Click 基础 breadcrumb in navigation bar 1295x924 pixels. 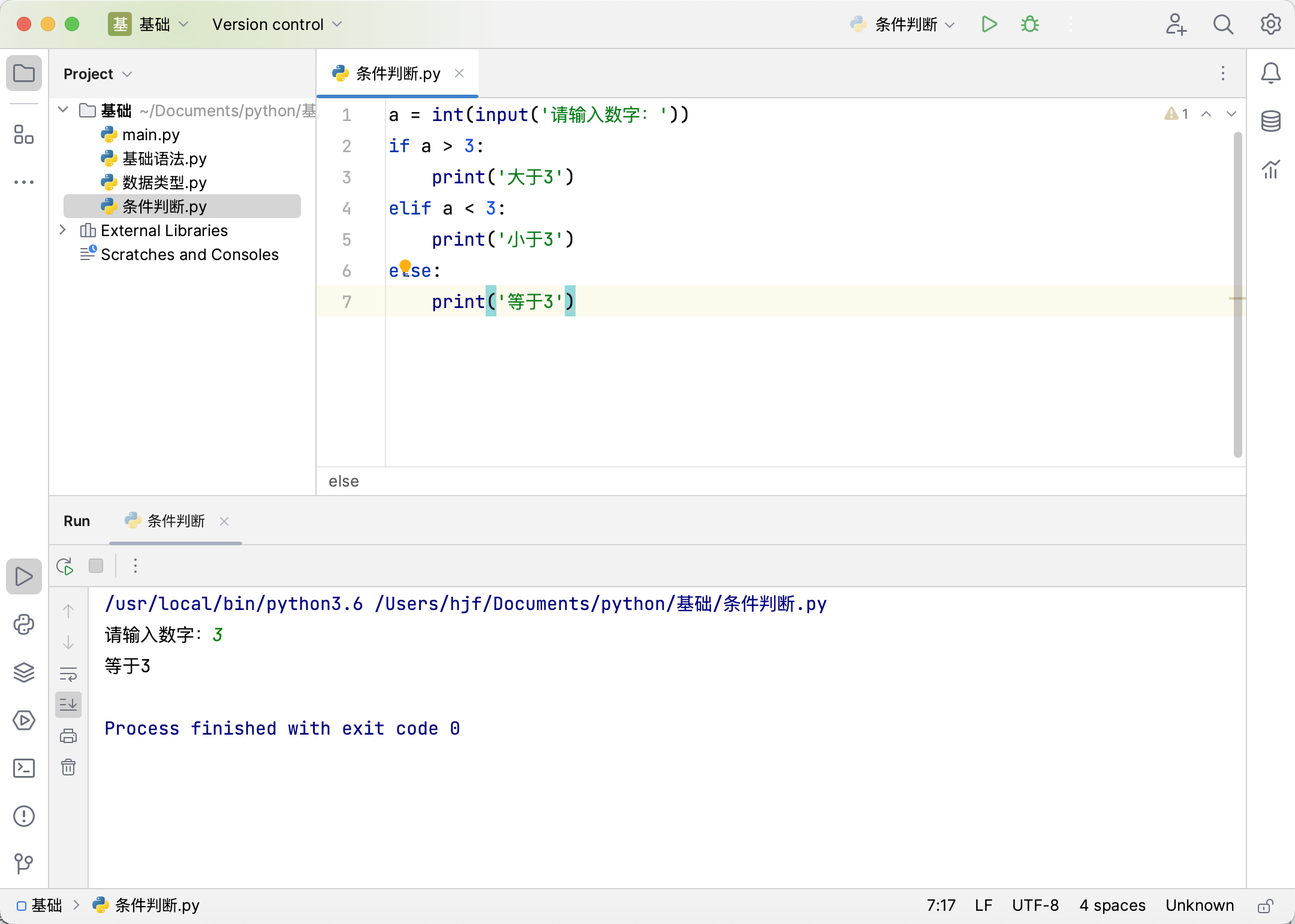pyautogui.click(x=40, y=905)
